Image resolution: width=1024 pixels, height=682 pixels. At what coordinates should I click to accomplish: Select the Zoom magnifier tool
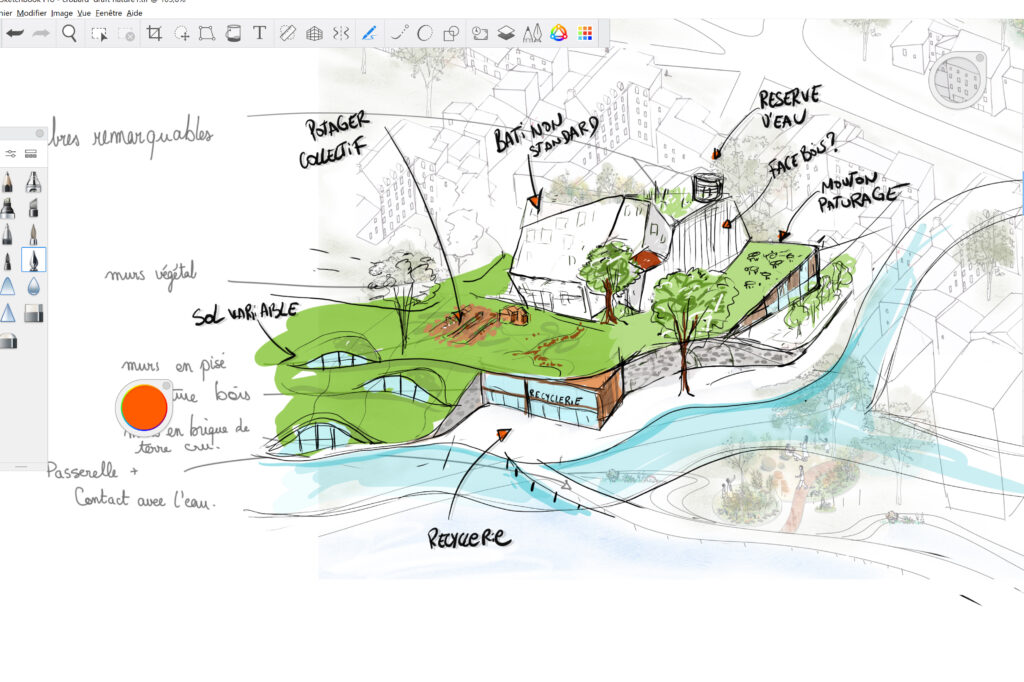[x=69, y=33]
